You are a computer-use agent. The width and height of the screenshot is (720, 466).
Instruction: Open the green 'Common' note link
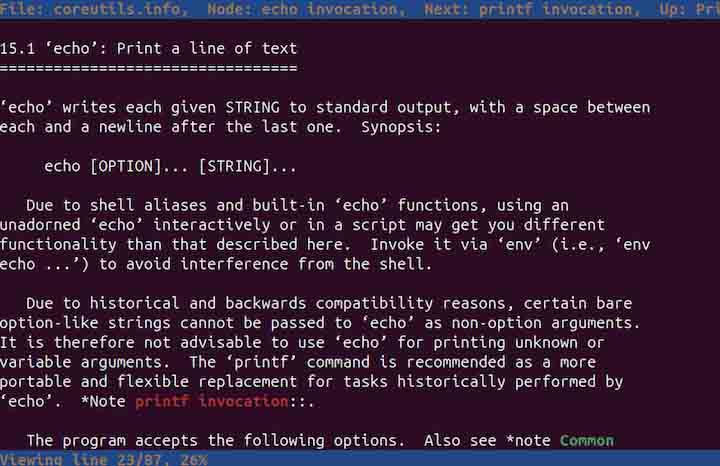587,440
